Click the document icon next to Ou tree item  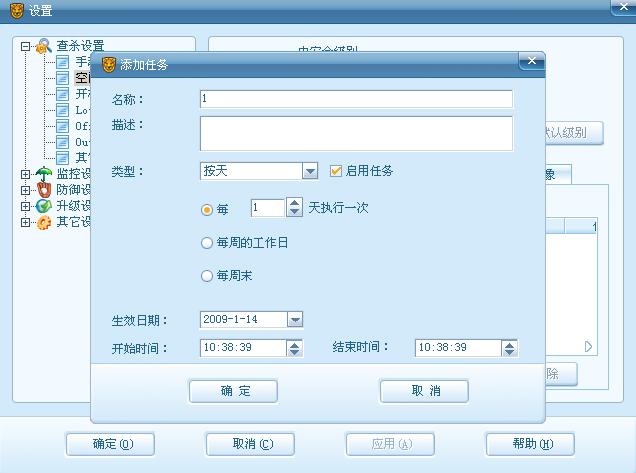click(62, 142)
